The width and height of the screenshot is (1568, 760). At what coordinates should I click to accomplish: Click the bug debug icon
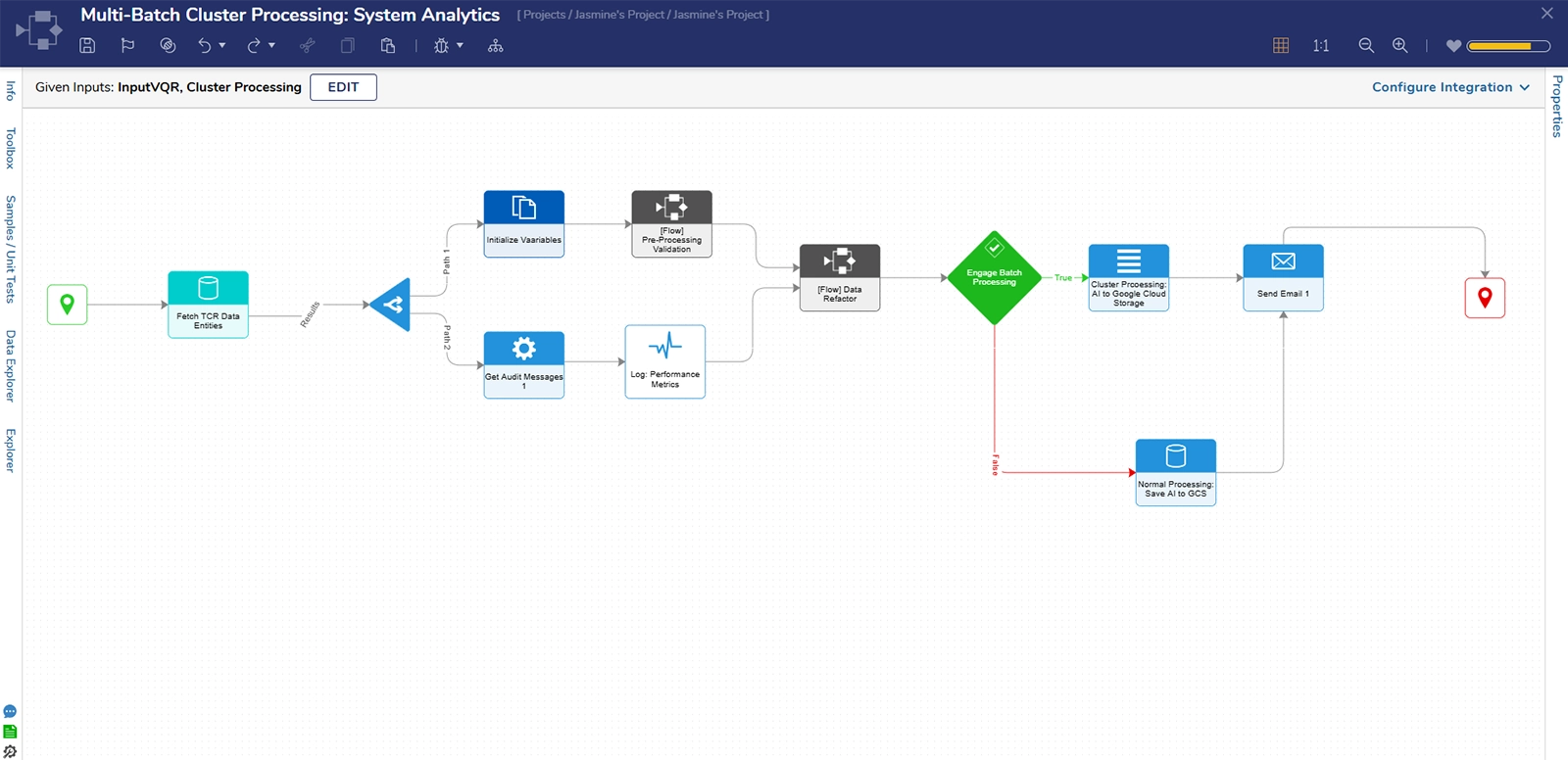[441, 45]
